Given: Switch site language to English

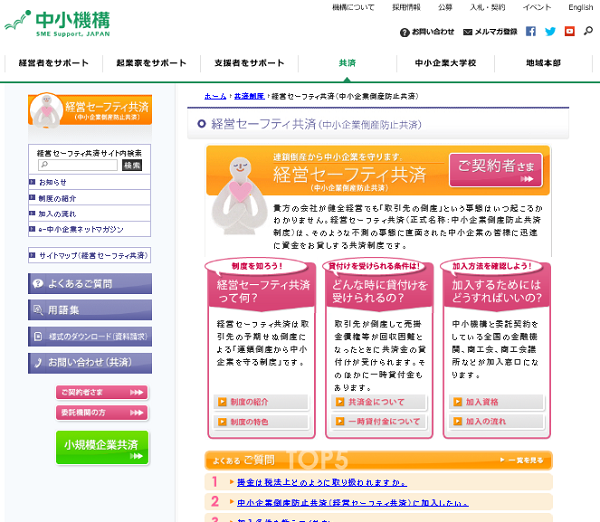Looking at the screenshot, I should tap(580, 7).
